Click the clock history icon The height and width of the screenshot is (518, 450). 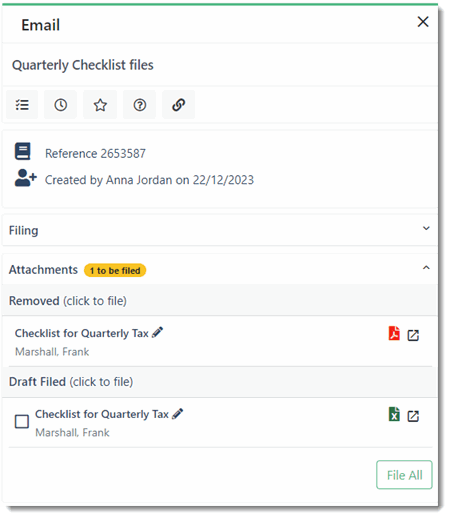click(x=60, y=105)
